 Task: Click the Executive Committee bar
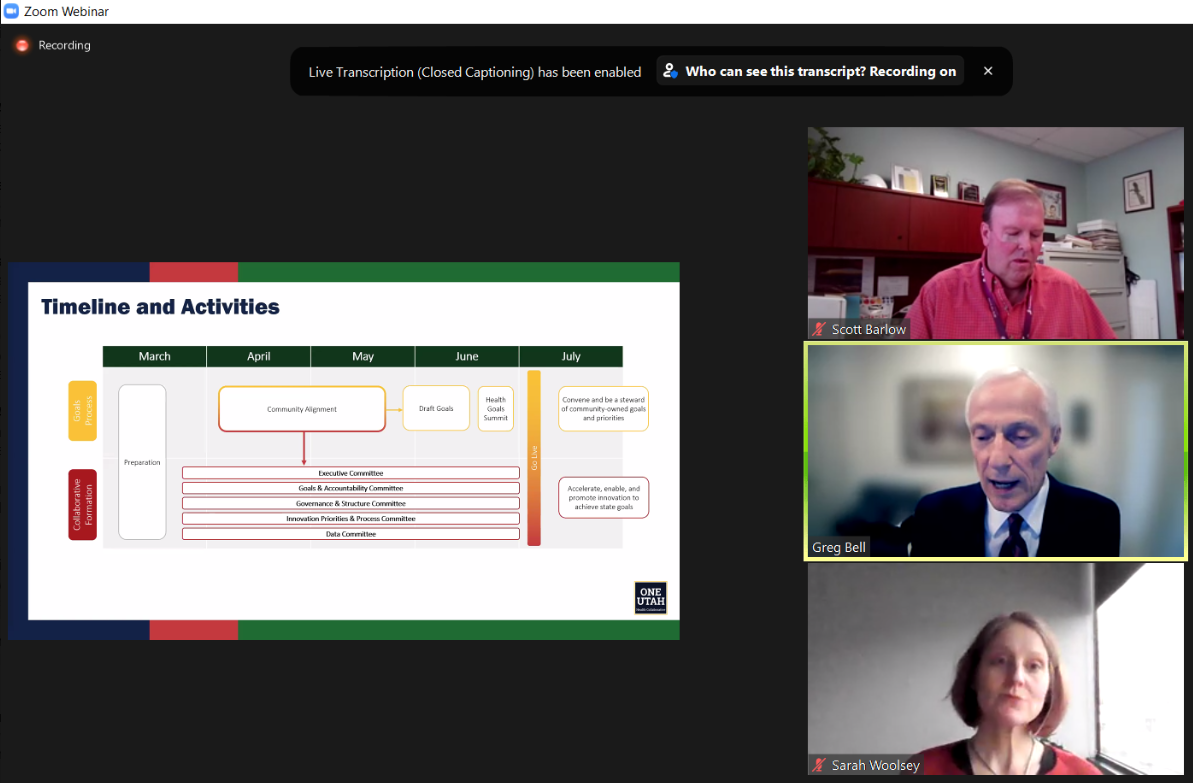(x=350, y=473)
